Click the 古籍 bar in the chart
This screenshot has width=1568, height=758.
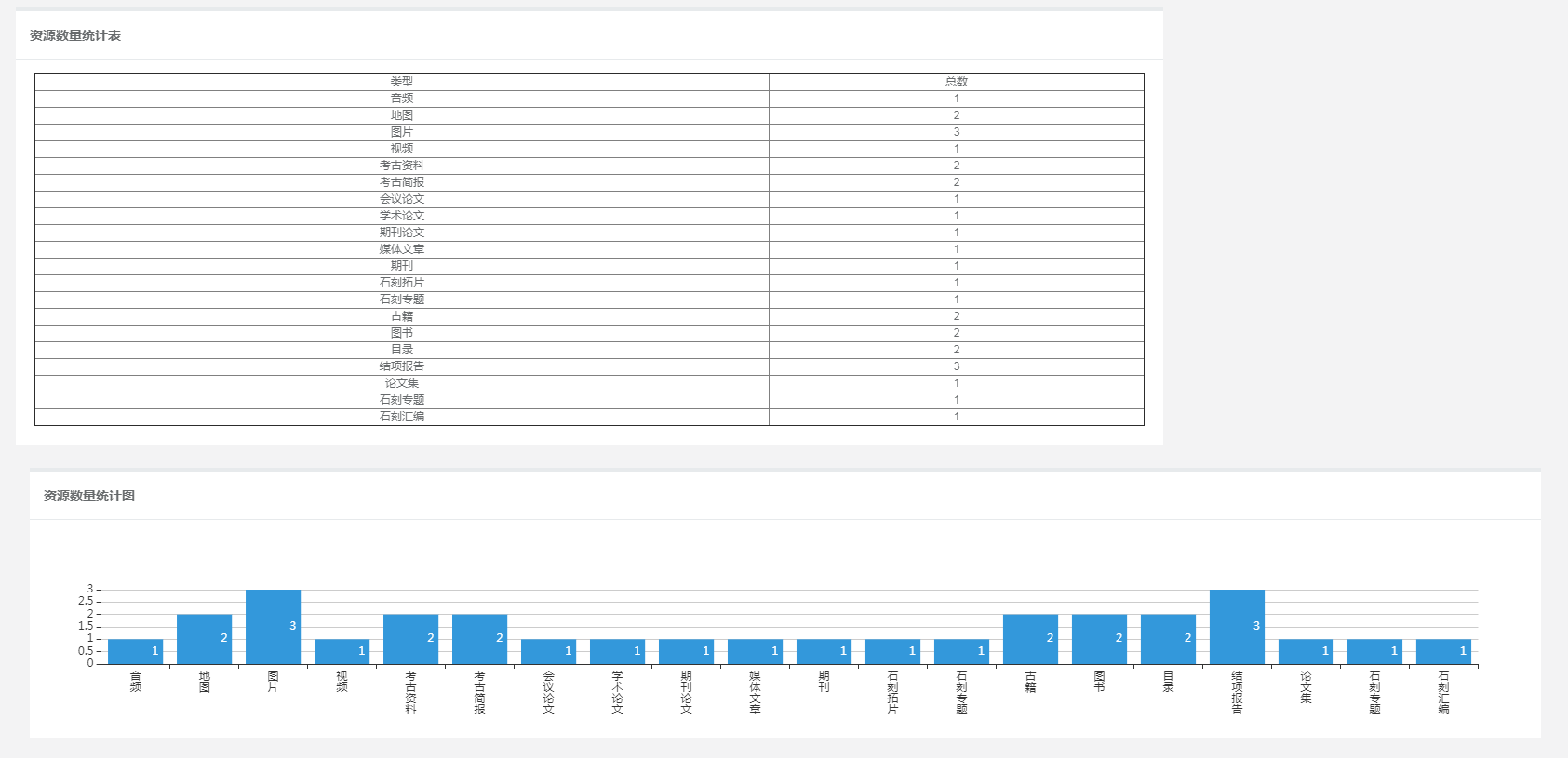1030,639
